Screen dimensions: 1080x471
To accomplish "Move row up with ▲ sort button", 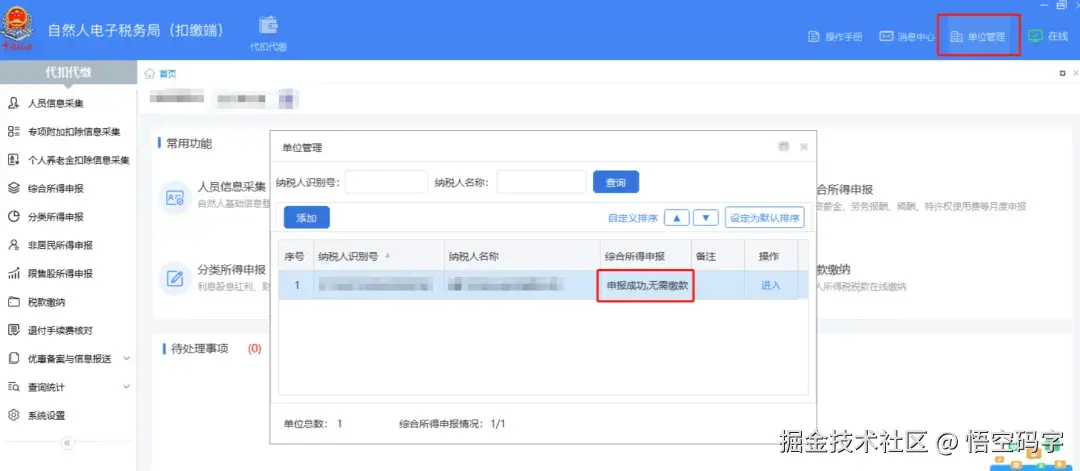I will [x=676, y=218].
